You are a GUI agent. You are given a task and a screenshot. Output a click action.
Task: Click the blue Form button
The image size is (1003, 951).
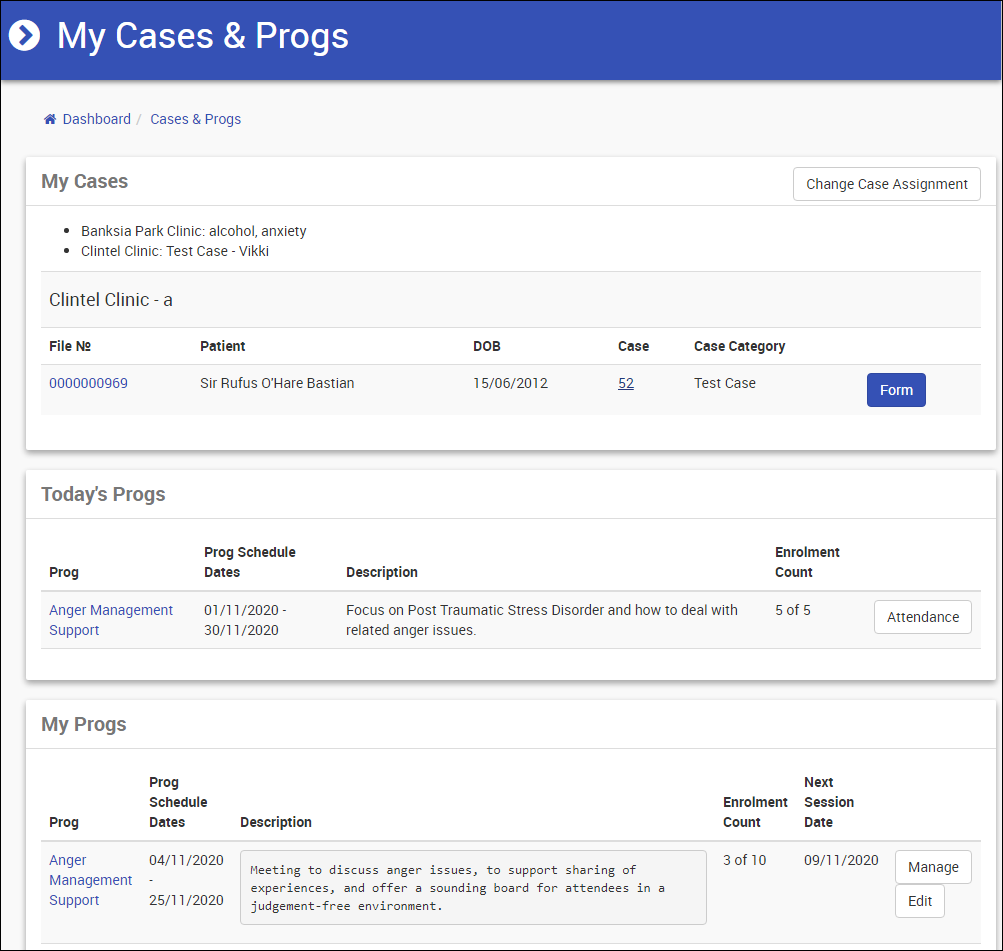click(x=896, y=390)
